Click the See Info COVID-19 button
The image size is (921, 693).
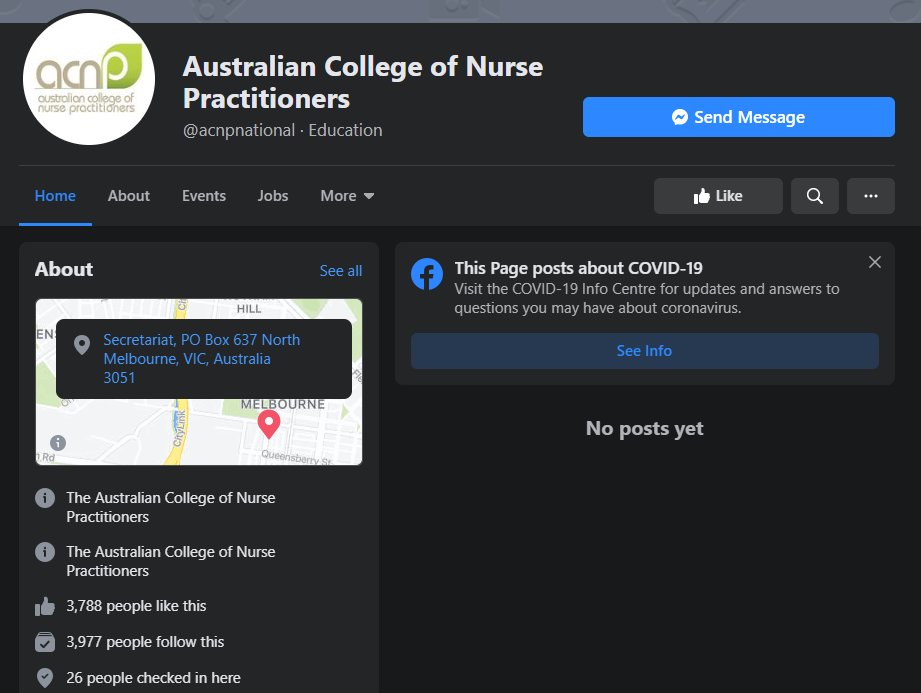coord(644,350)
